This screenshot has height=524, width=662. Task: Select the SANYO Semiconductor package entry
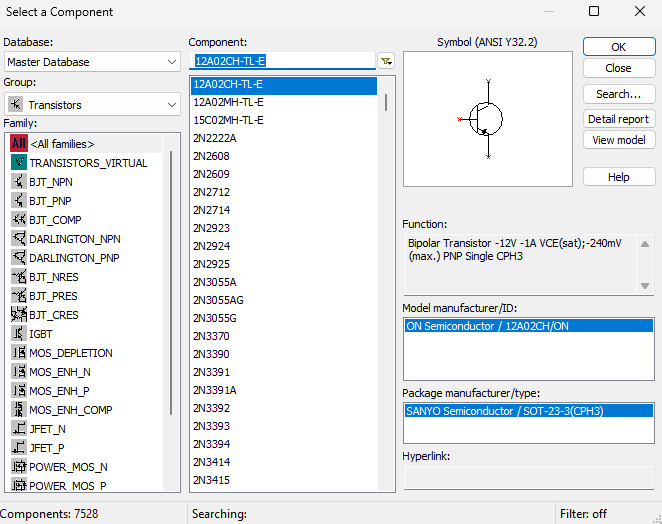pos(527,411)
